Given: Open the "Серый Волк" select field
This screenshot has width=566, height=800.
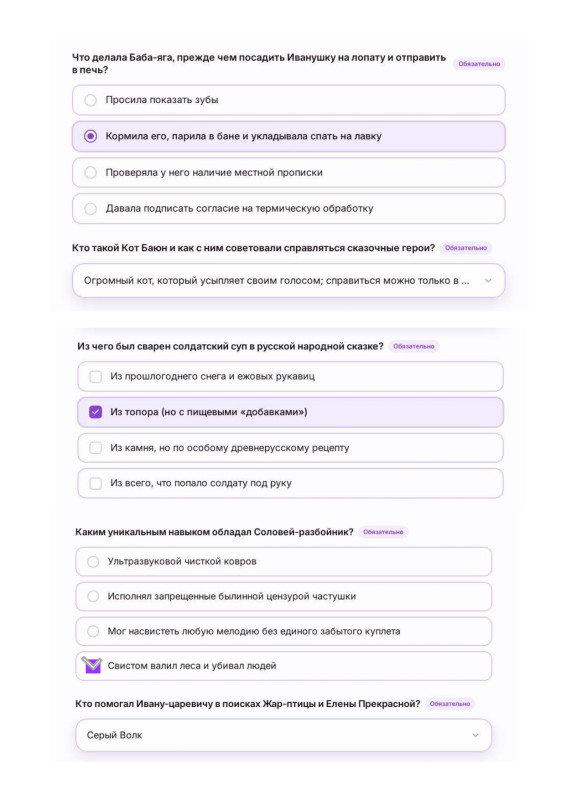Looking at the screenshot, I should pyautogui.click(x=284, y=735).
